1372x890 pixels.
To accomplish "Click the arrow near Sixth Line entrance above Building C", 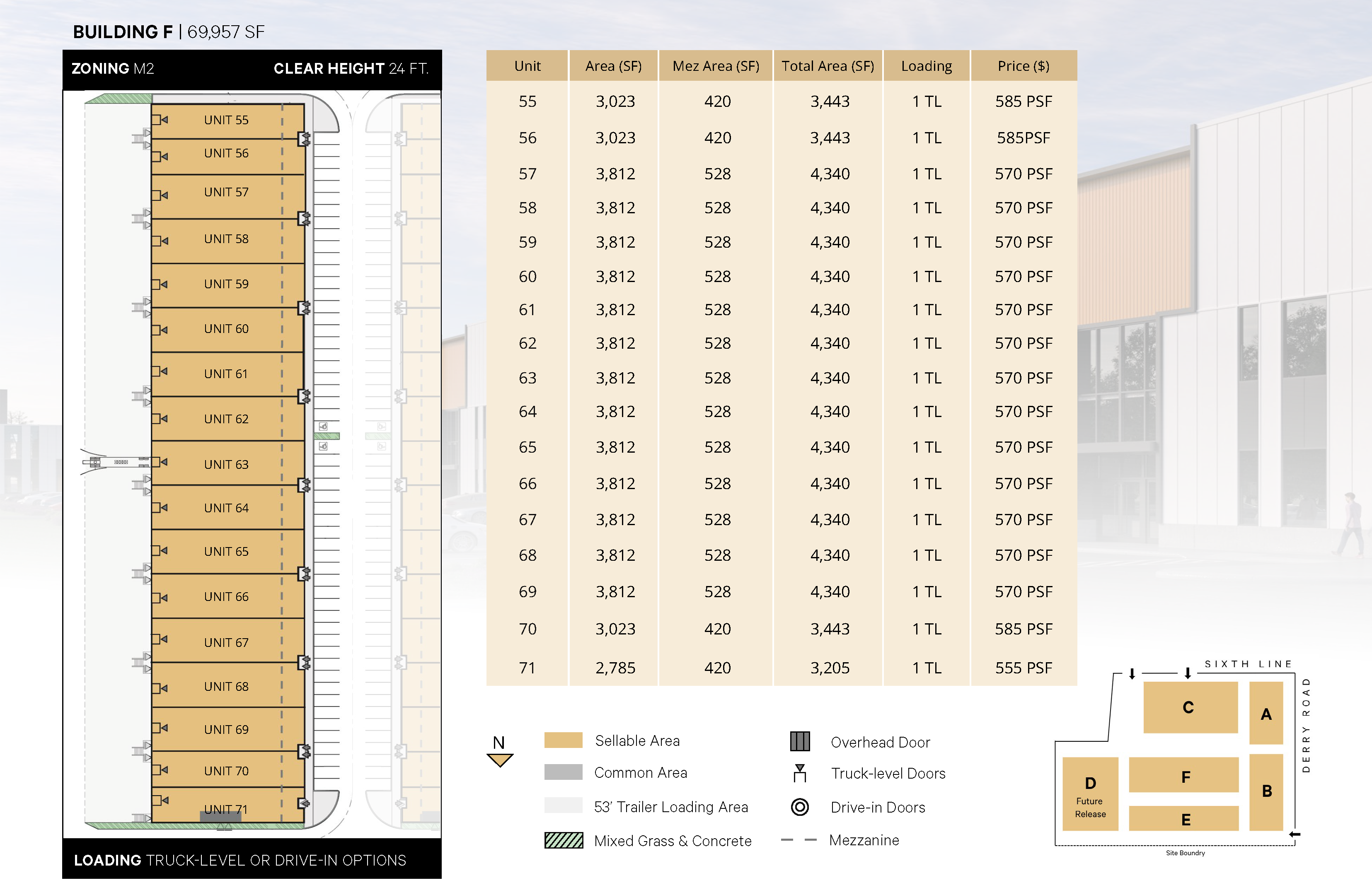I will point(1188,673).
